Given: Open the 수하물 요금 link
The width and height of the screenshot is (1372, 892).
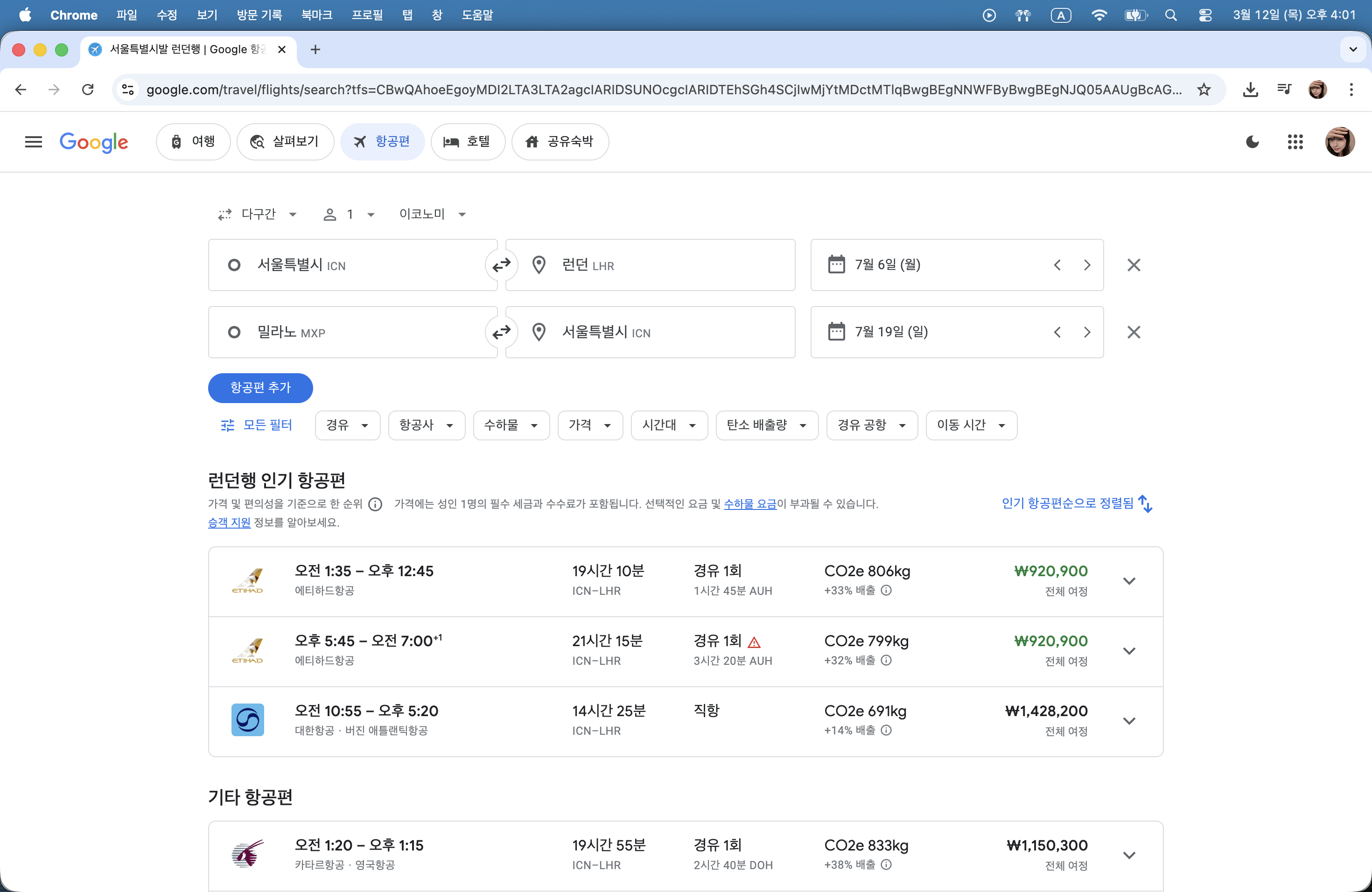Looking at the screenshot, I should 750,504.
